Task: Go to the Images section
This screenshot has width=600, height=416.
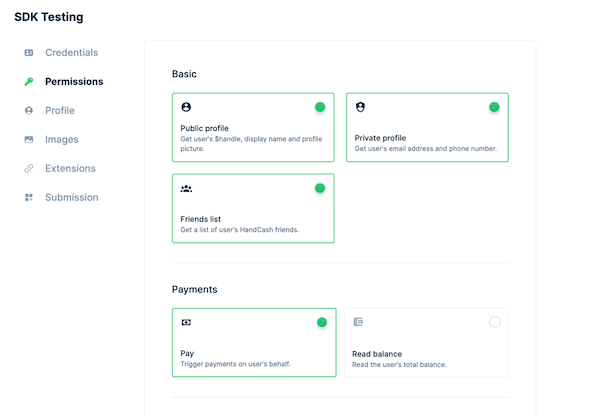Action: [61, 140]
